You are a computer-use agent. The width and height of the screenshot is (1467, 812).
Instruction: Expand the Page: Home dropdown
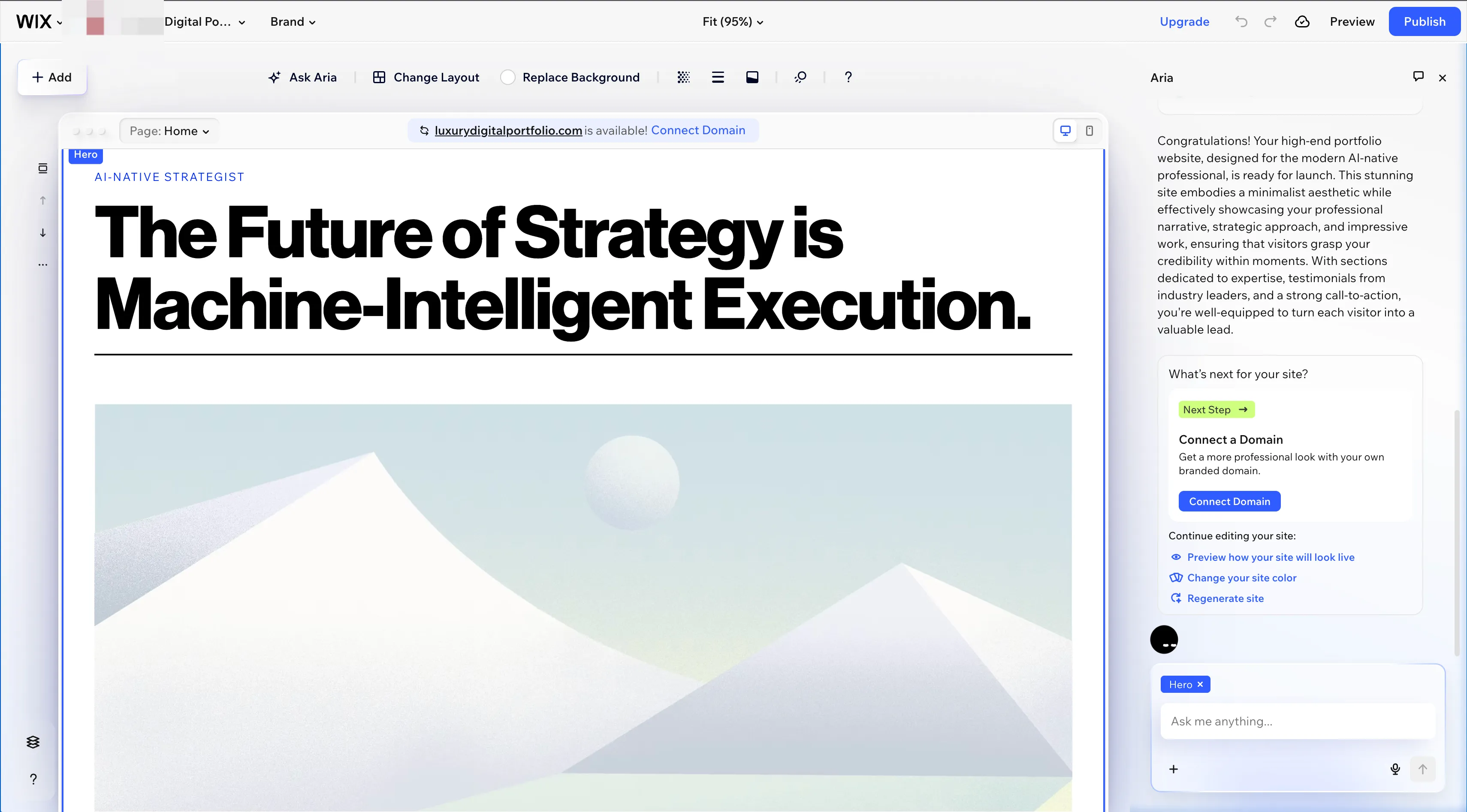(169, 131)
